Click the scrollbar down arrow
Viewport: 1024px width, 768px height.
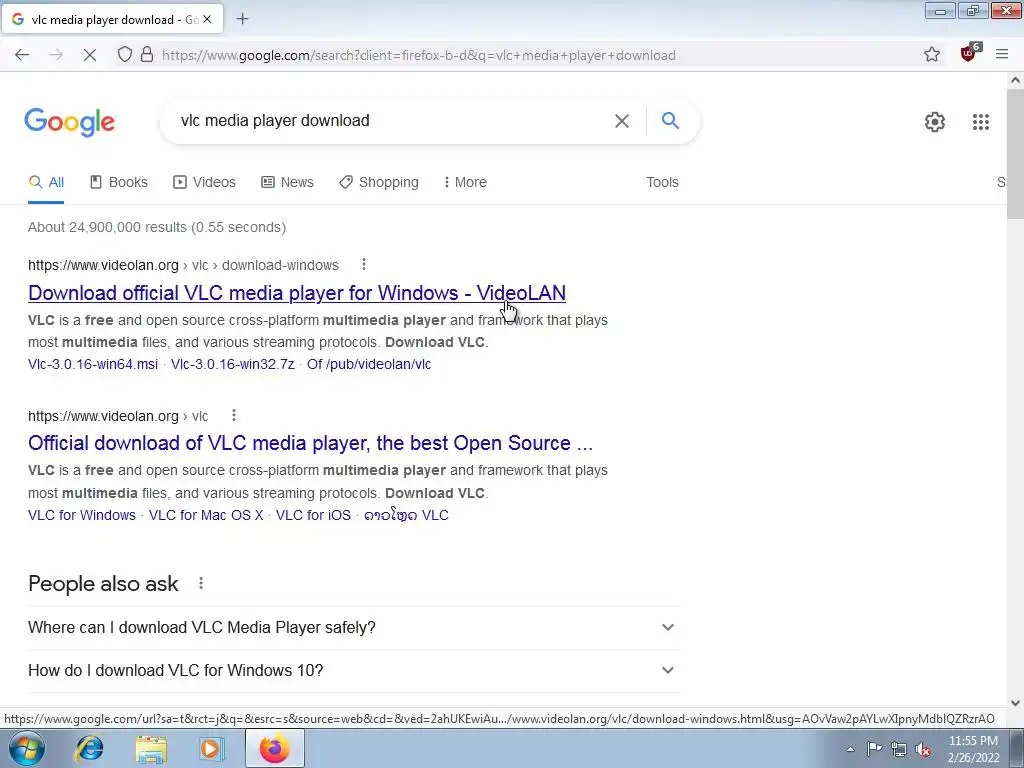coord(1015,703)
